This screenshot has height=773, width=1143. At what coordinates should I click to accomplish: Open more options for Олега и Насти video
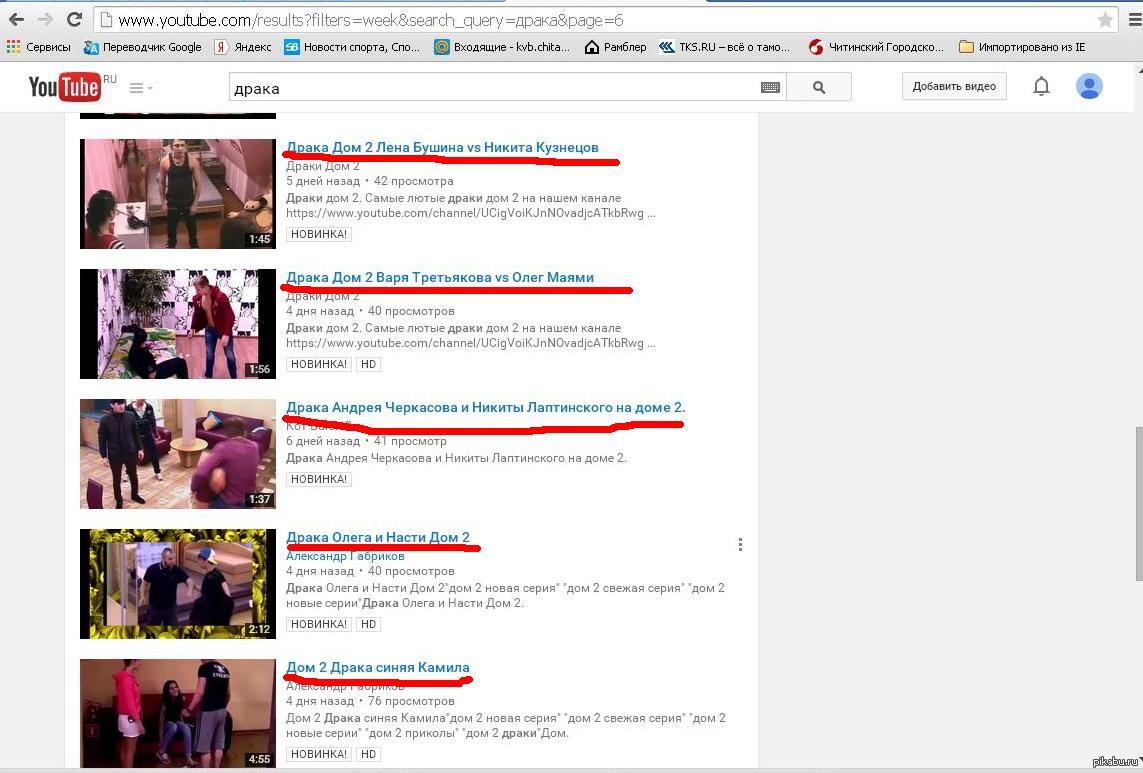(x=740, y=545)
